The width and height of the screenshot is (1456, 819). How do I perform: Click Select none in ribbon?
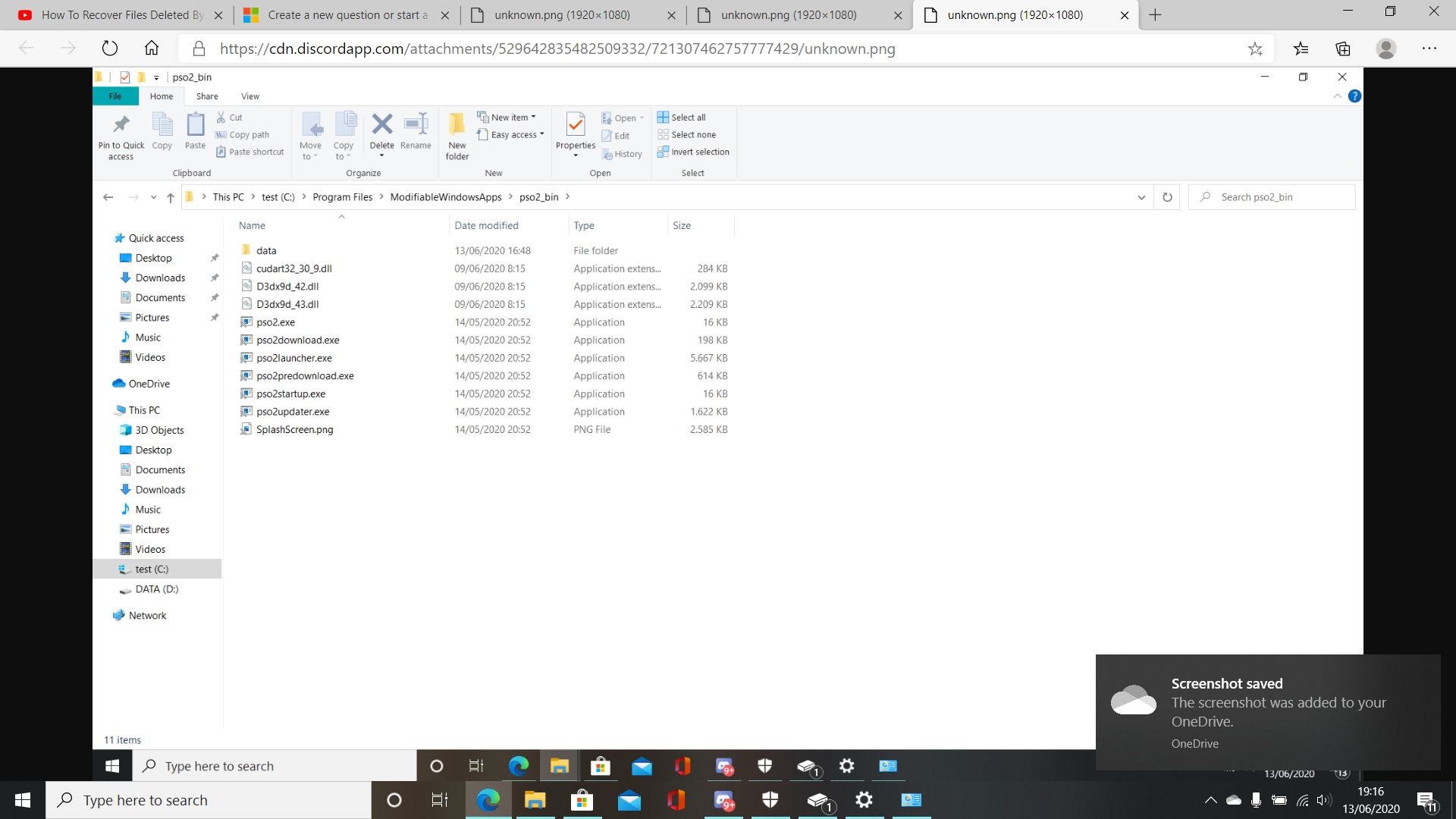click(687, 135)
